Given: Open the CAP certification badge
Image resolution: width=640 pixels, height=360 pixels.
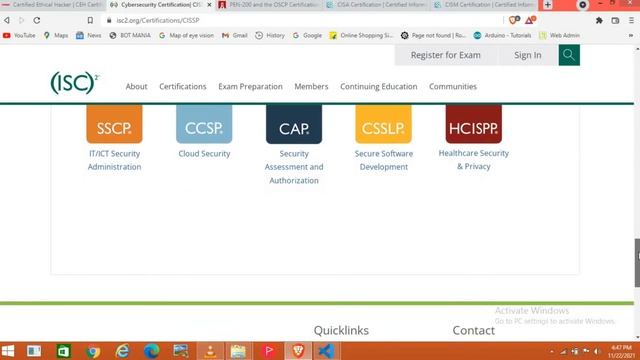Looking at the screenshot, I should 294,124.
